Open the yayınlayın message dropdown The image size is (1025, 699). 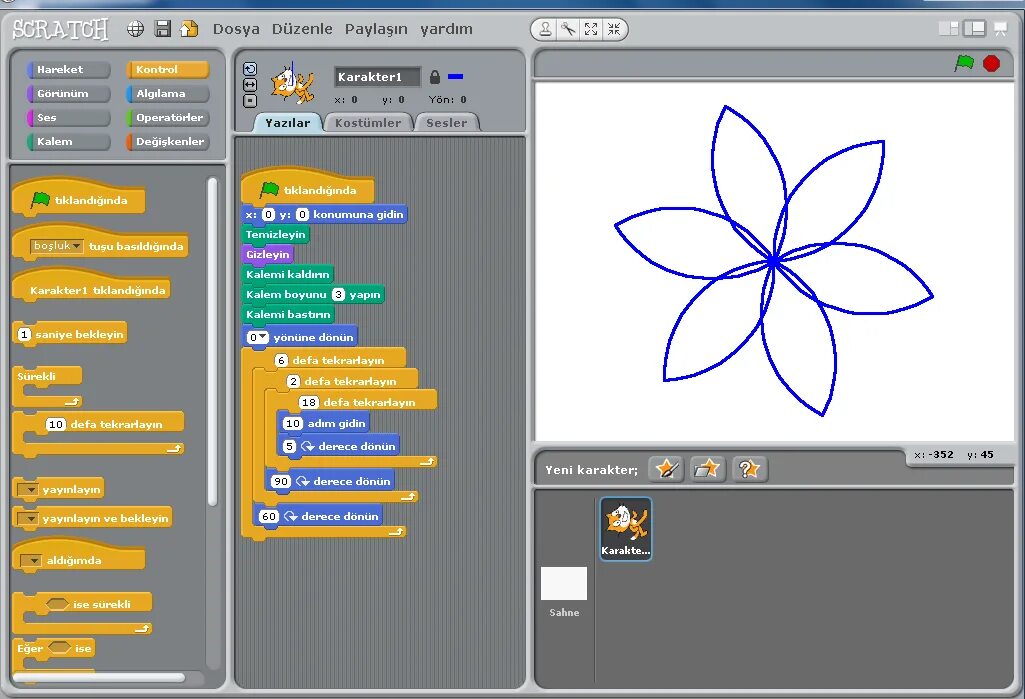(x=27, y=489)
